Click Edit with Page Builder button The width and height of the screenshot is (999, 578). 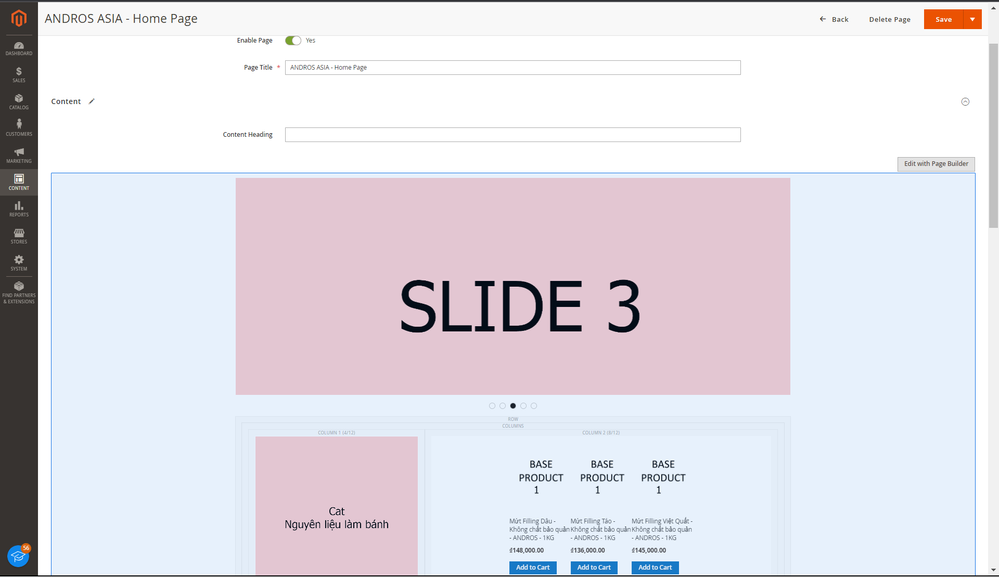[x=936, y=164]
